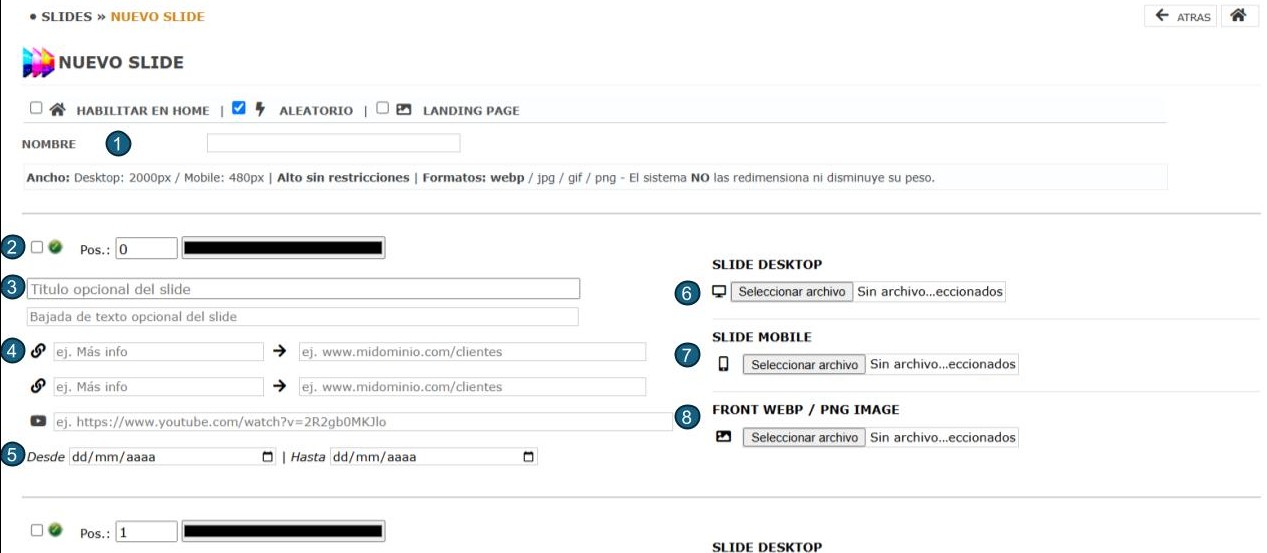Click the YouTube icon beside video URL field

click(x=38, y=422)
